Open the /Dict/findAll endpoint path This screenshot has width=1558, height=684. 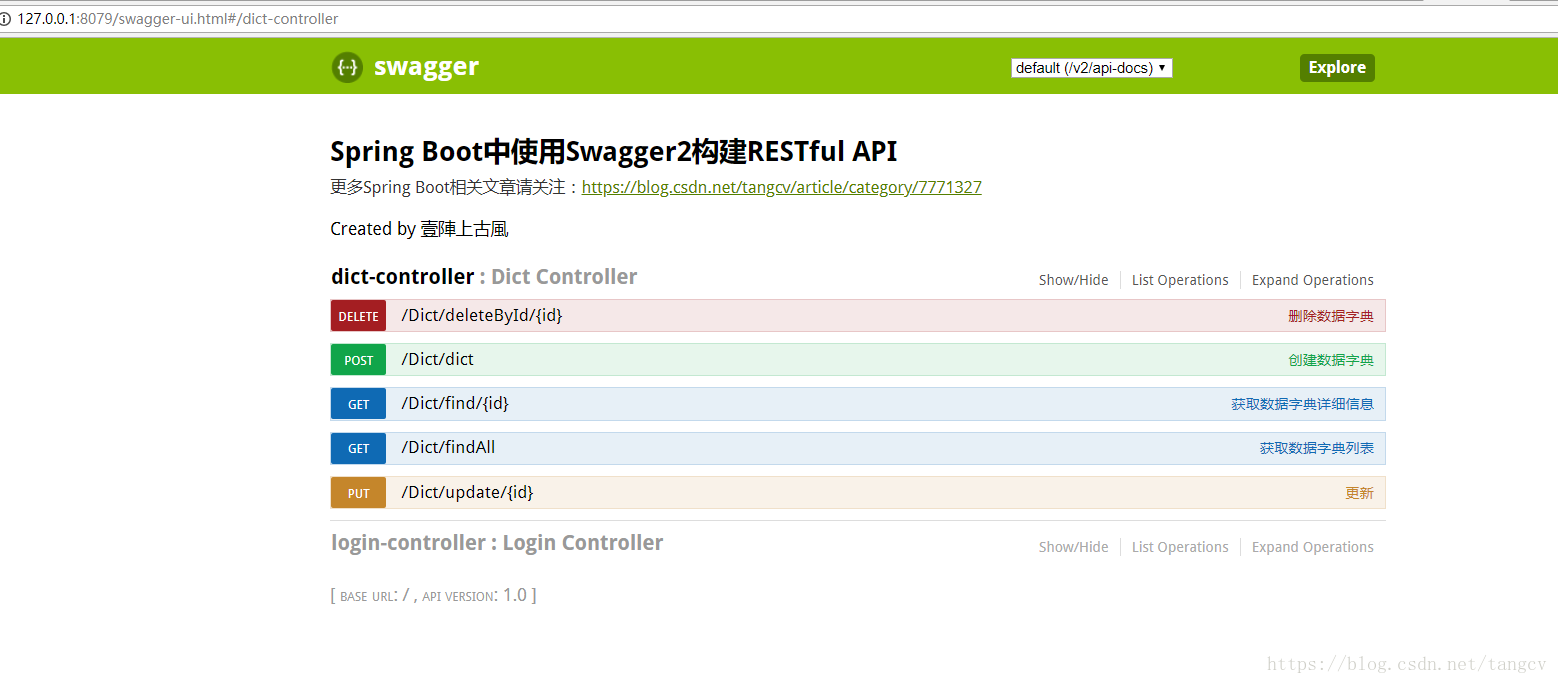click(448, 448)
